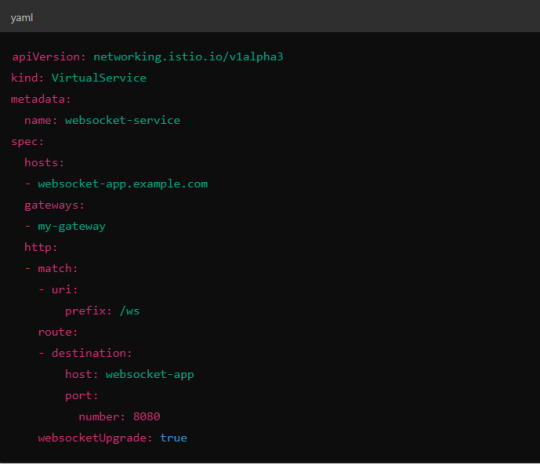The height and width of the screenshot is (465, 540).
Task: Select the true value
Action: tap(174, 438)
